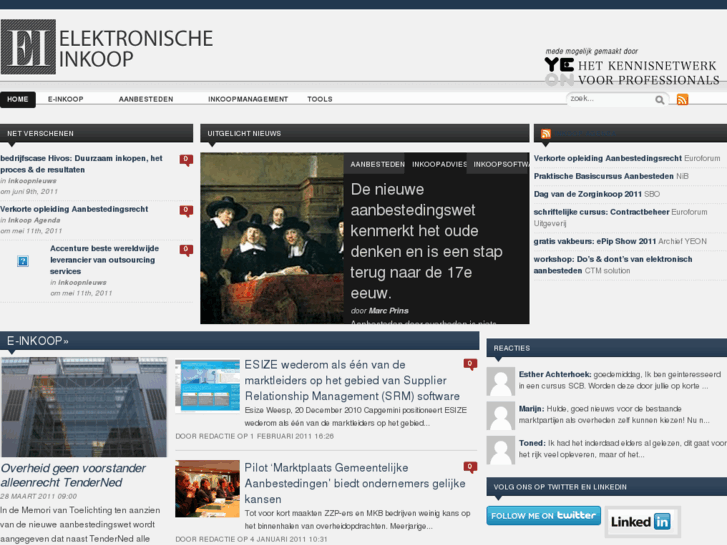Go to the Home menu item
727x545 pixels.
click(x=18, y=99)
